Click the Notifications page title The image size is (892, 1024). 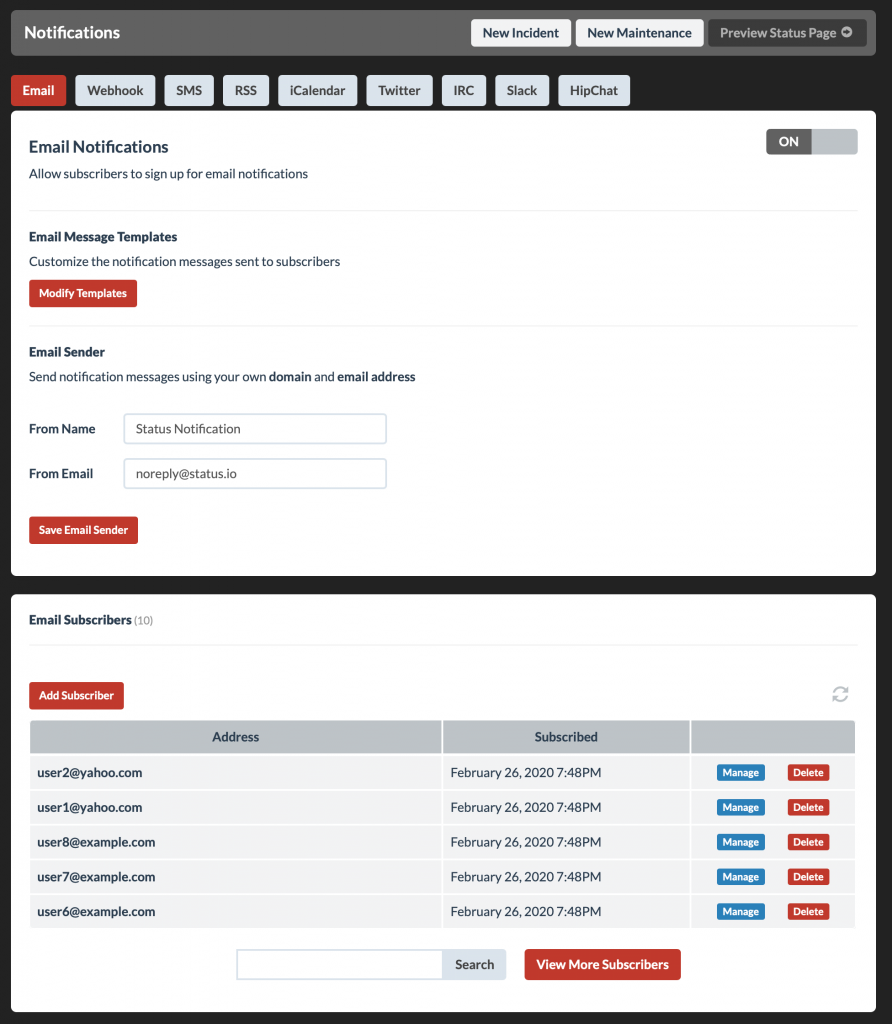click(x=72, y=33)
